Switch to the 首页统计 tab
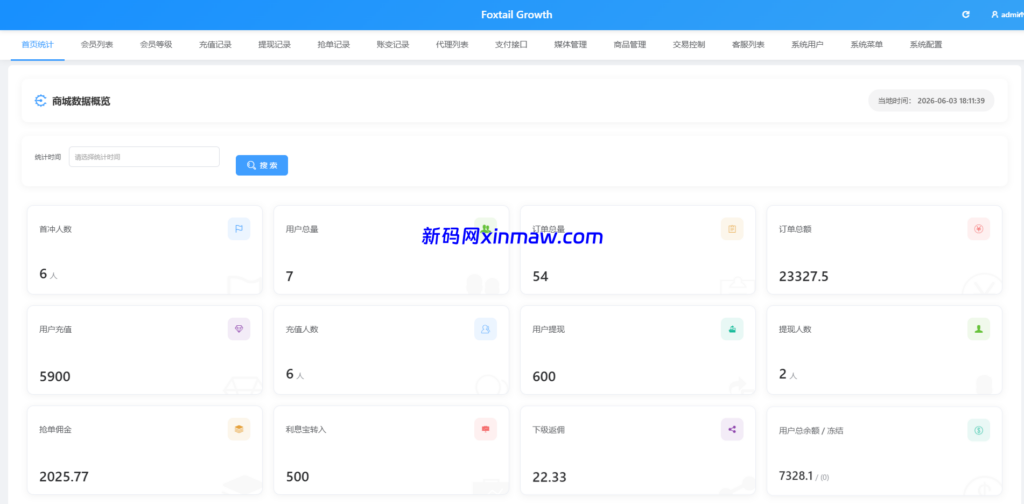Image resolution: width=1024 pixels, height=504 pixels. (38, 45)
